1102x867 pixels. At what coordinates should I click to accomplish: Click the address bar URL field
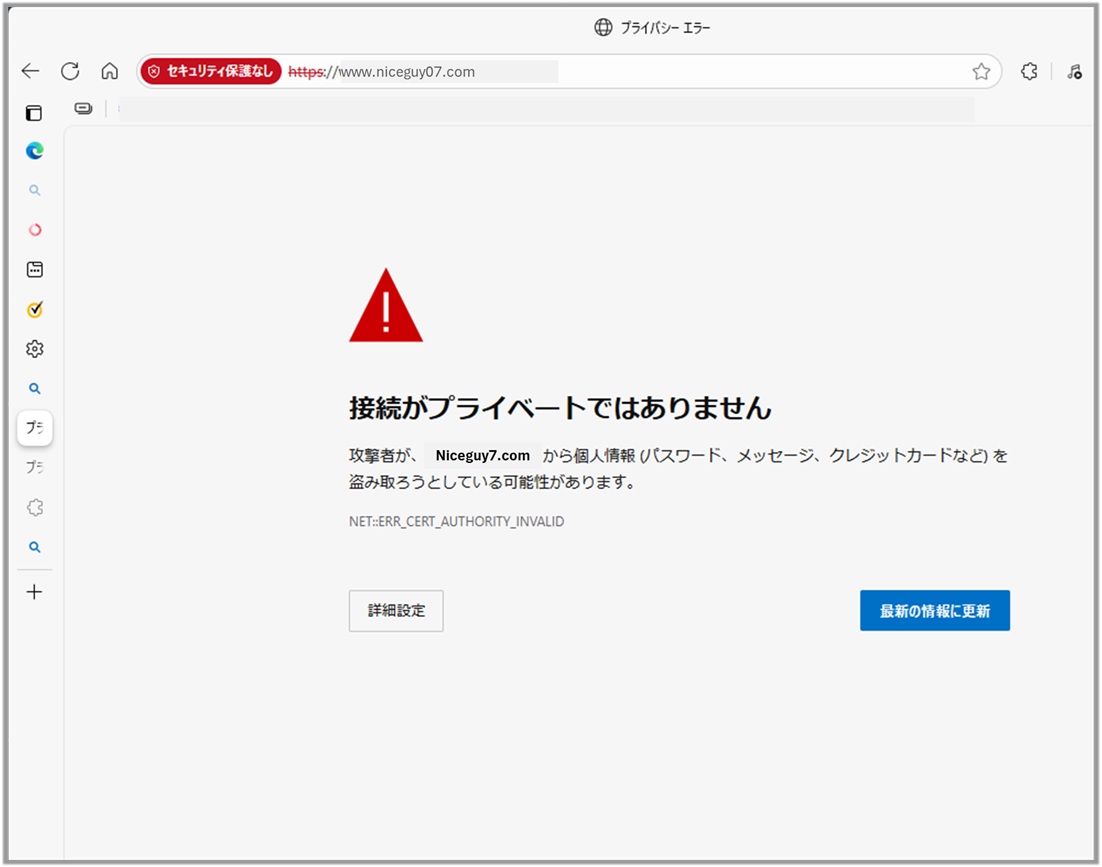pos(600,72)
